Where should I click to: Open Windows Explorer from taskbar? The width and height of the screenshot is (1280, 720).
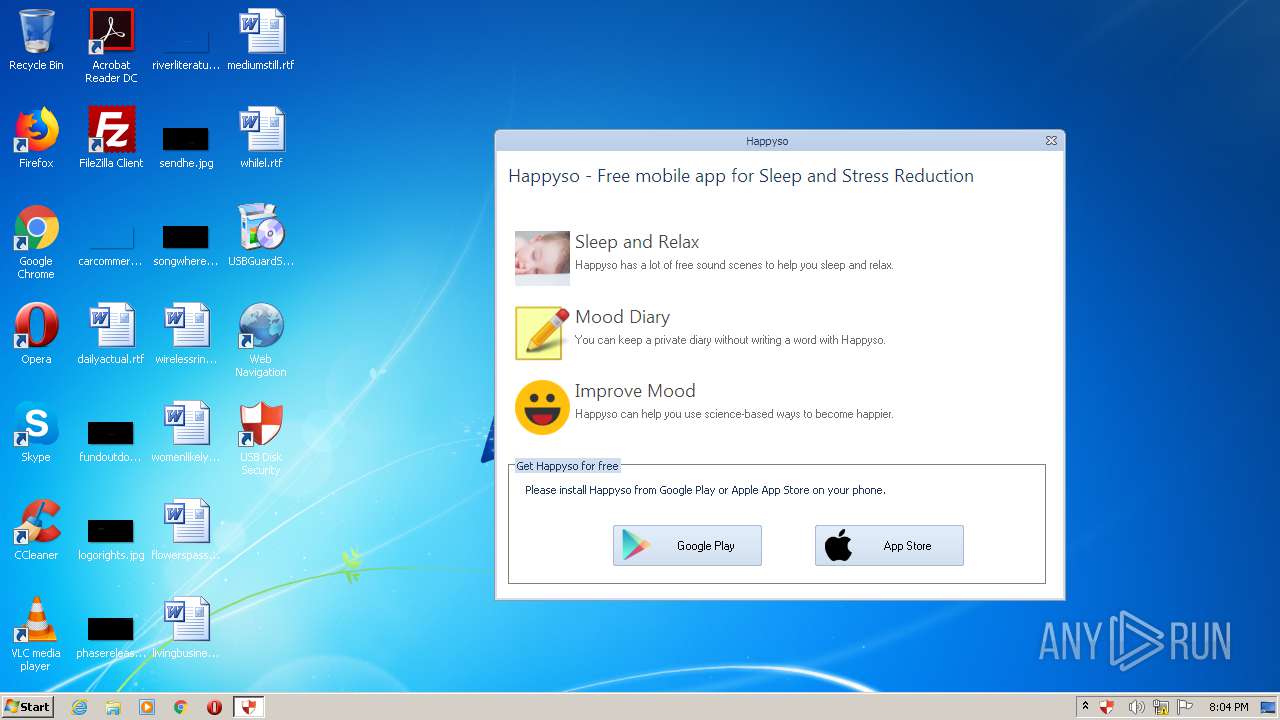click(113, 707)
